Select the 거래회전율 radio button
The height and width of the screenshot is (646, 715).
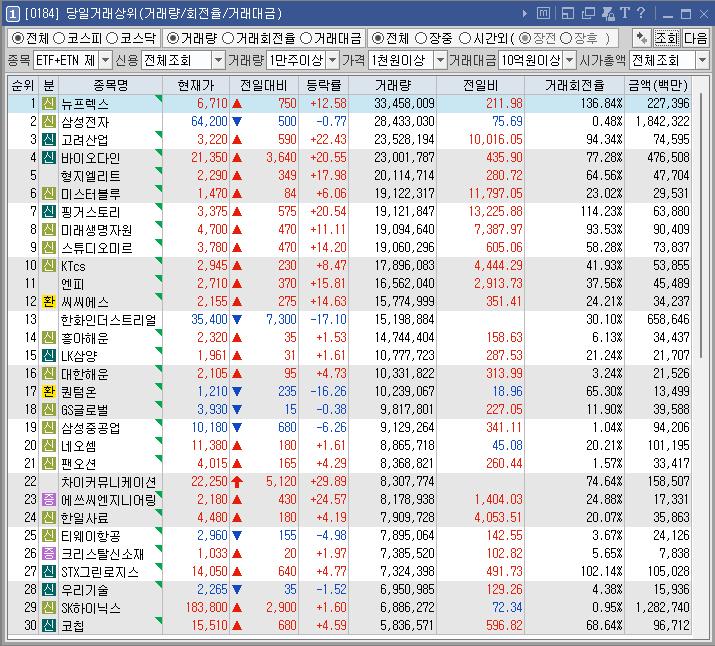[228, 38]
